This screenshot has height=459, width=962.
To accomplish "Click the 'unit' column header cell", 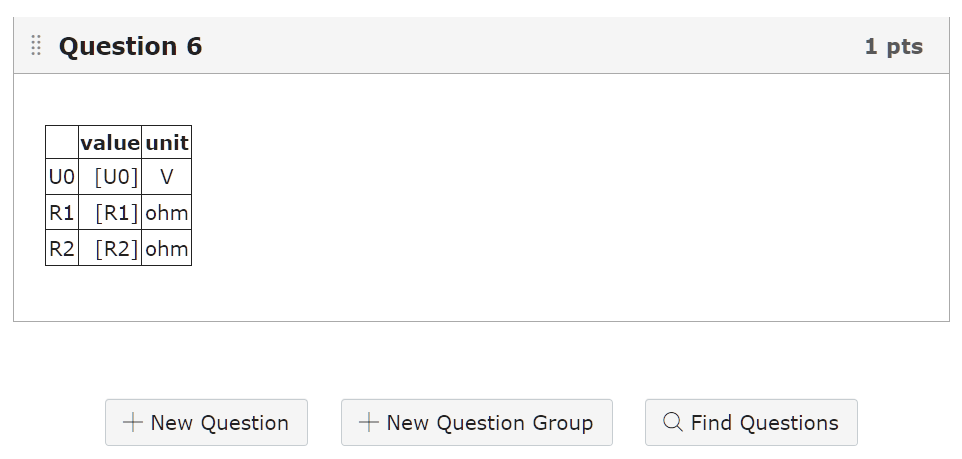I will (x=166, y=142).
